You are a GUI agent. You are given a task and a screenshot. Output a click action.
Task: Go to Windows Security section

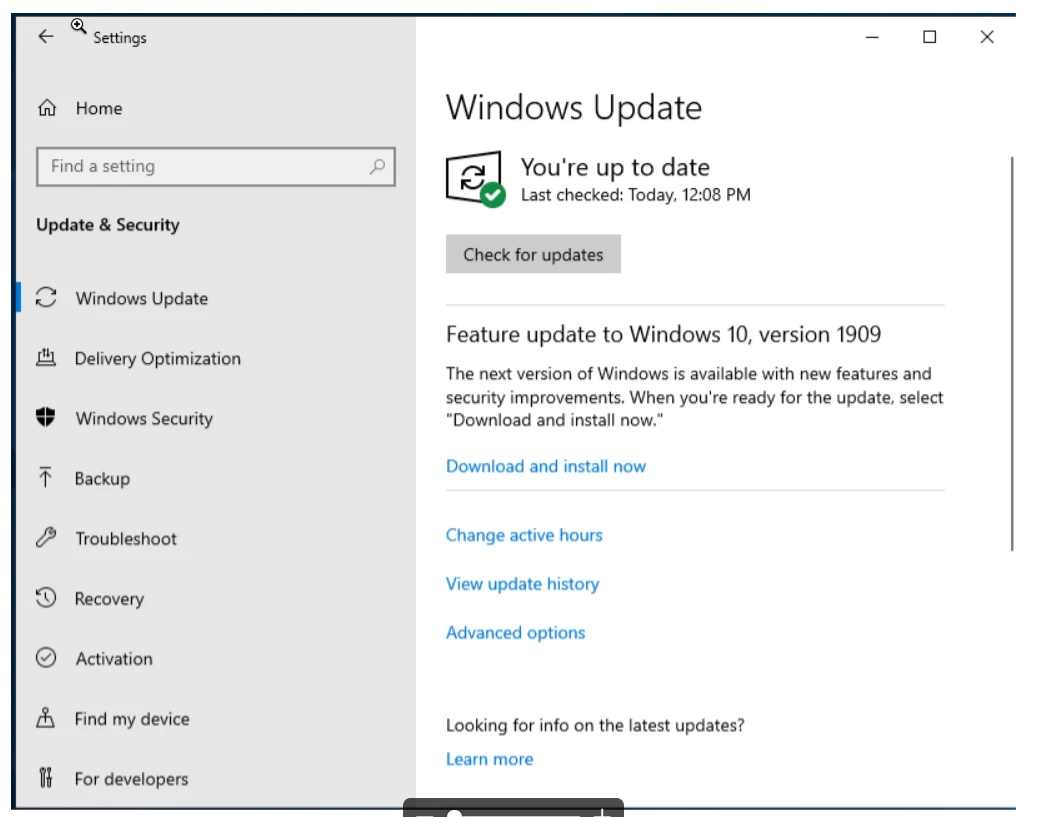(x=144, y=419)
